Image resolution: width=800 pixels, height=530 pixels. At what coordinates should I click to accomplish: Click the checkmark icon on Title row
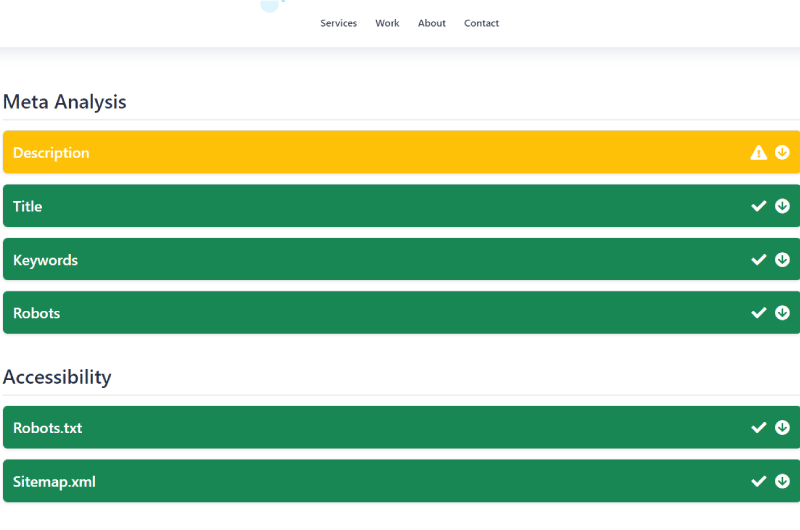pyautogui.click(x=759, y=206)
